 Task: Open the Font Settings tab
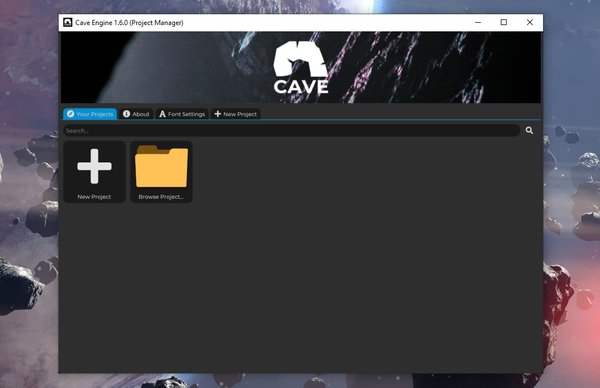[182, 114]
